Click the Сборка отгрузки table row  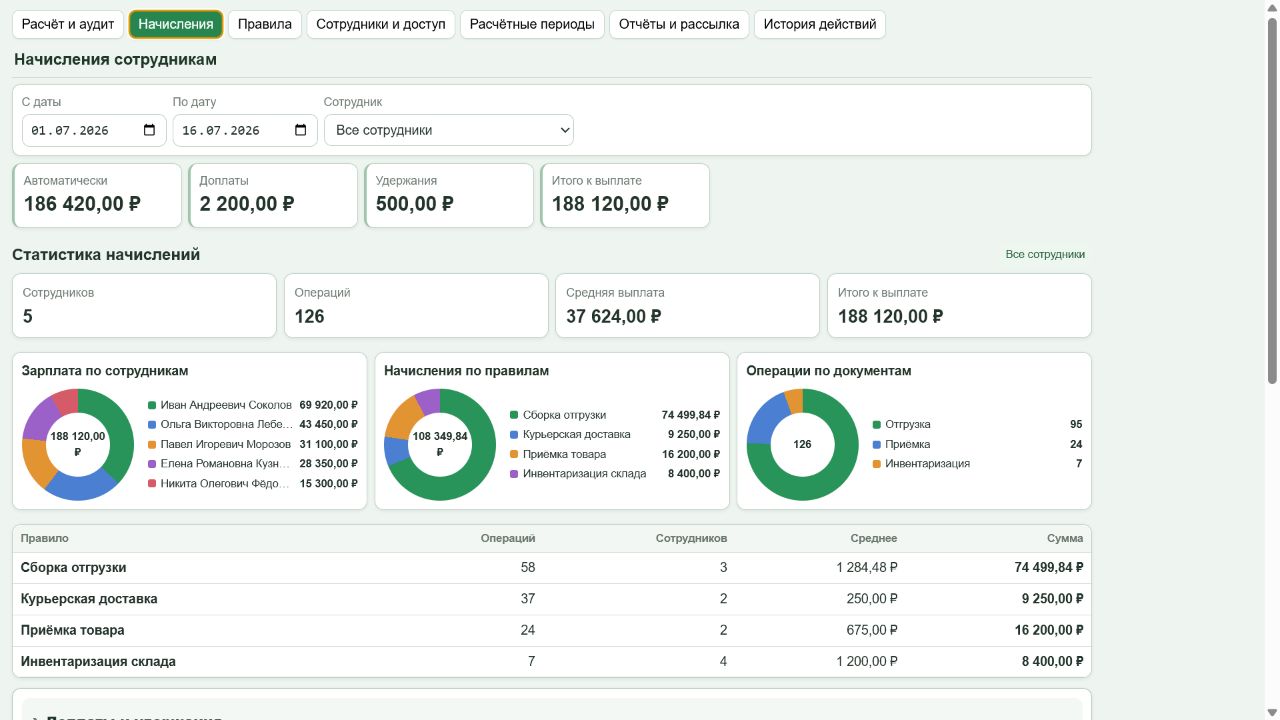click(x=552, y=567)
